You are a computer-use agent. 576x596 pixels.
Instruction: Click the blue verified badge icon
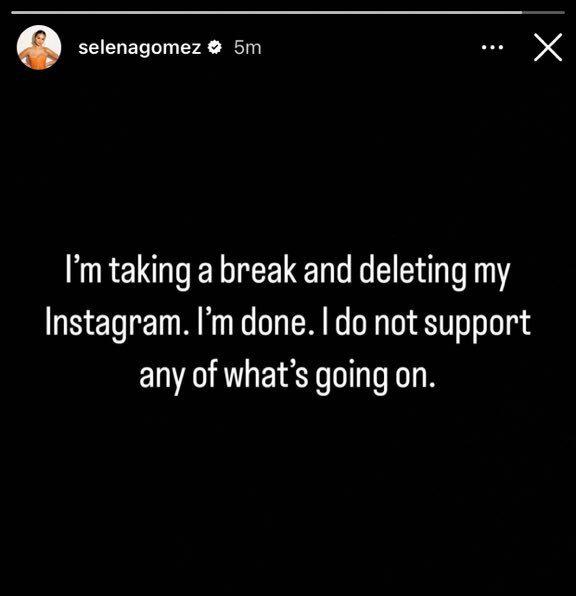[215, 48]
